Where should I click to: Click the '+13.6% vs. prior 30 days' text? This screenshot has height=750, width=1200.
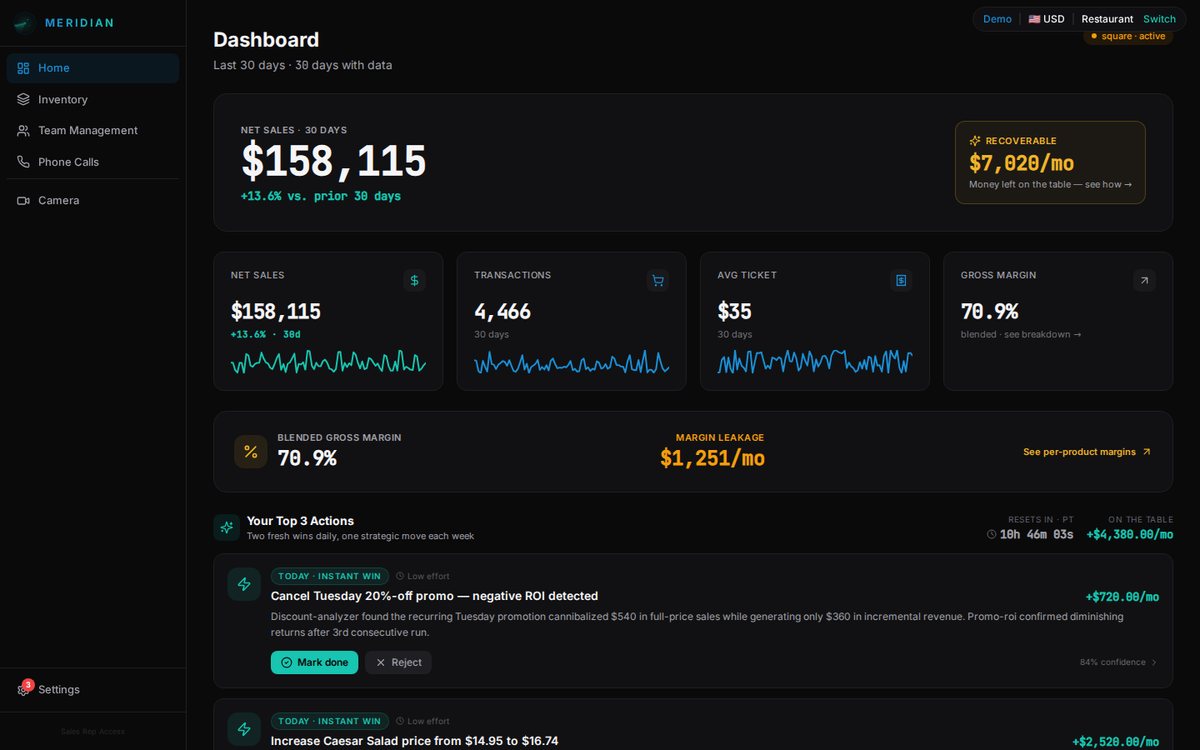pos(321,196)
